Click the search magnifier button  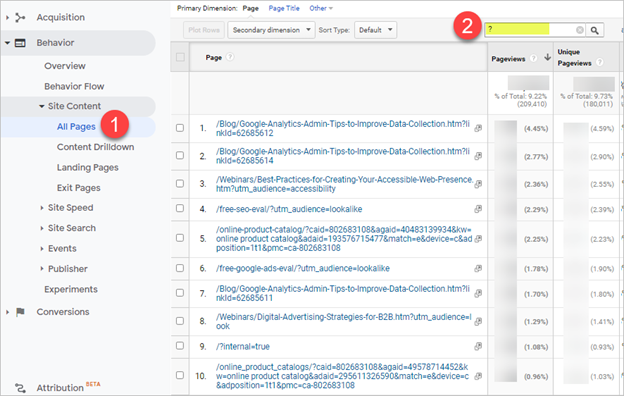click(595, 30)
